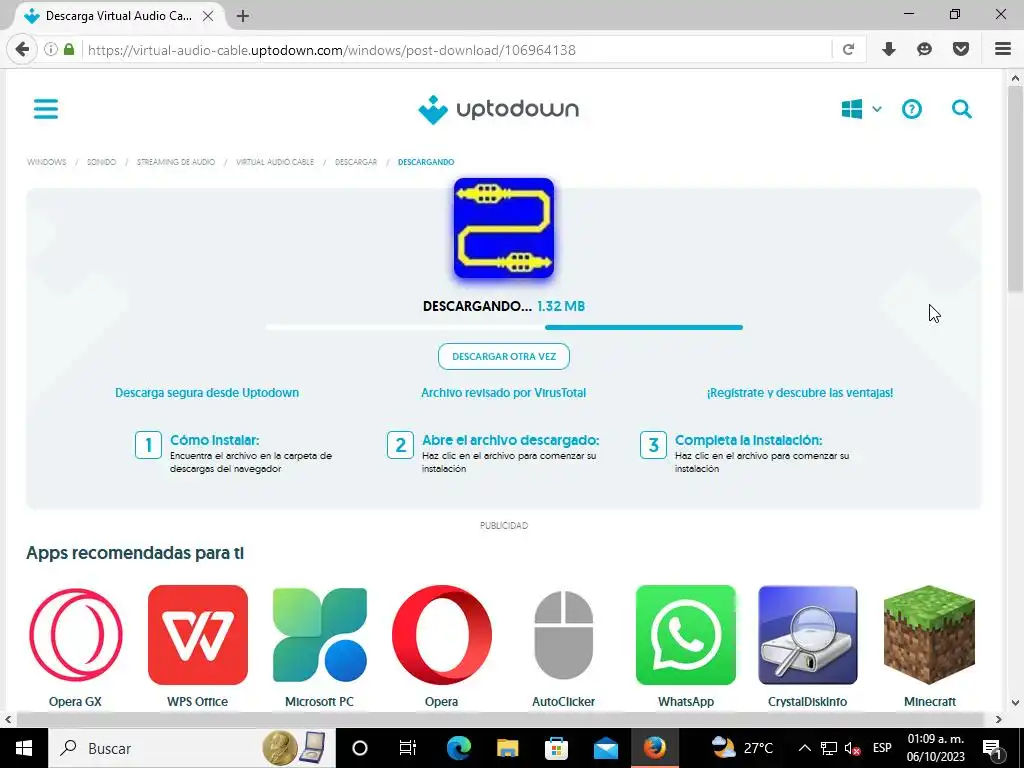Reload the page with the refresh icon
Screen dimensions: 1024x768
click(848, 50)
